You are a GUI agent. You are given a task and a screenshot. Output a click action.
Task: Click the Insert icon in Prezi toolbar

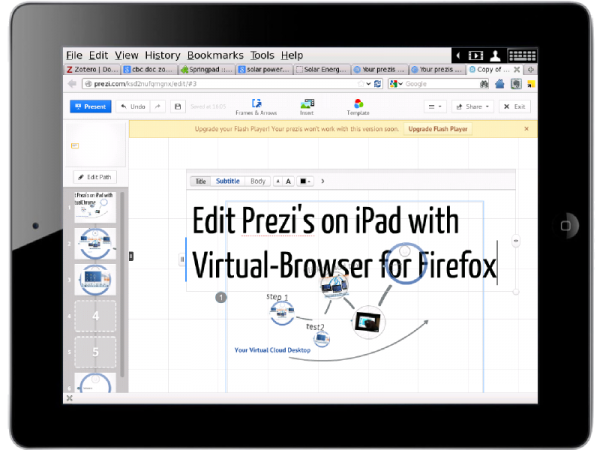(308, 105)
